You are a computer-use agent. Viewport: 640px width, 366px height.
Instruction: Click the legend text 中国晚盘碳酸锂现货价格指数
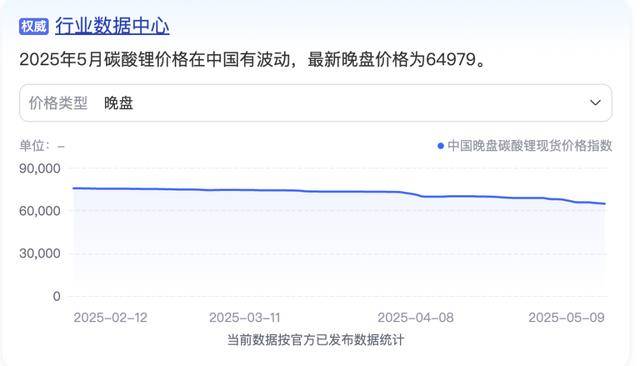coord(530,146)
